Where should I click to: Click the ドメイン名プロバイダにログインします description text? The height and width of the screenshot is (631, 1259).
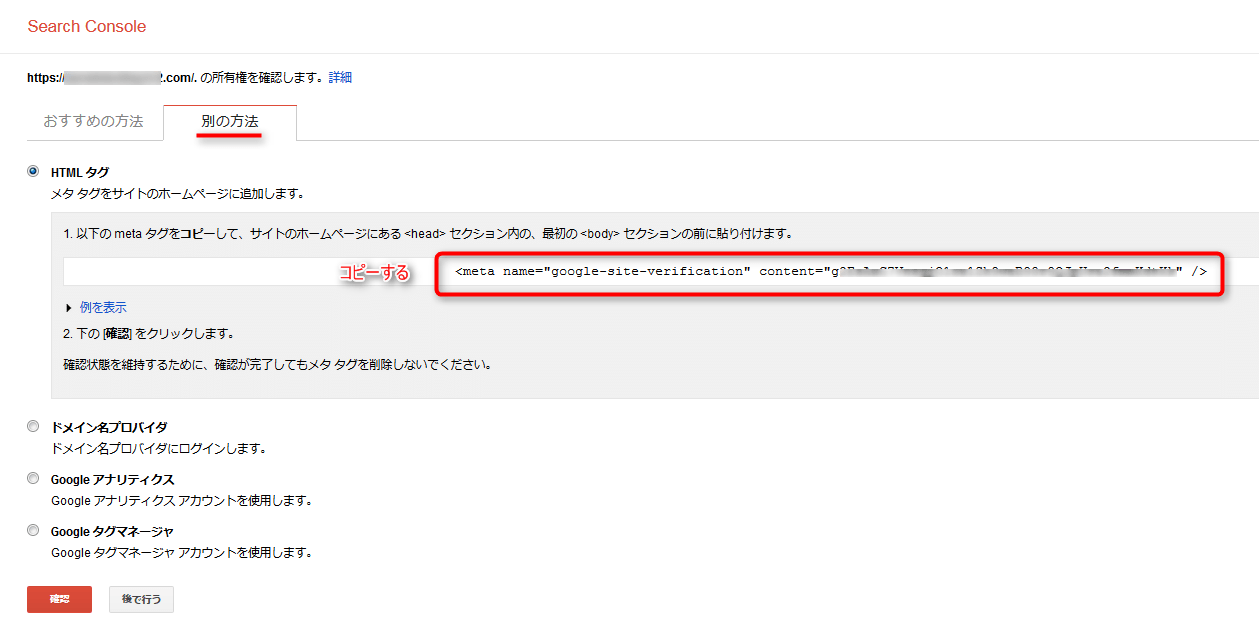coord(158,449)
